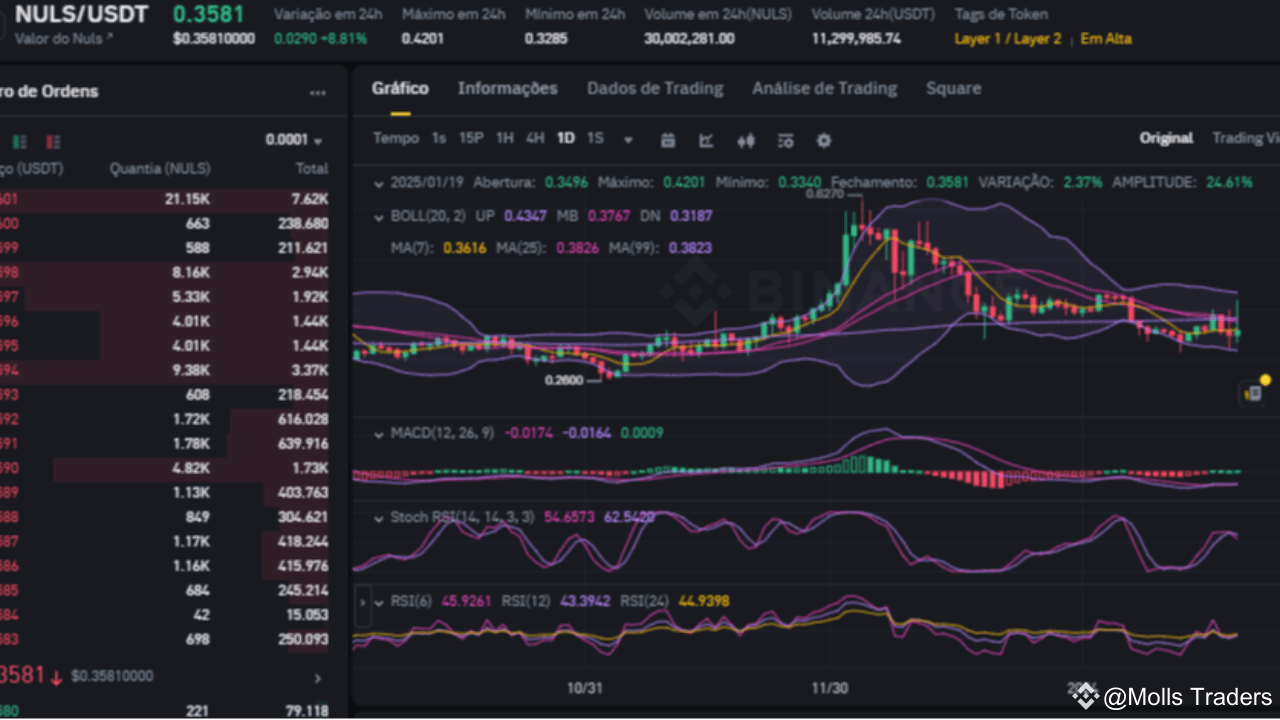Click the MA(99) value 0.3823
The height and width of the screenshot is (720, 1280).
[689, 248]
